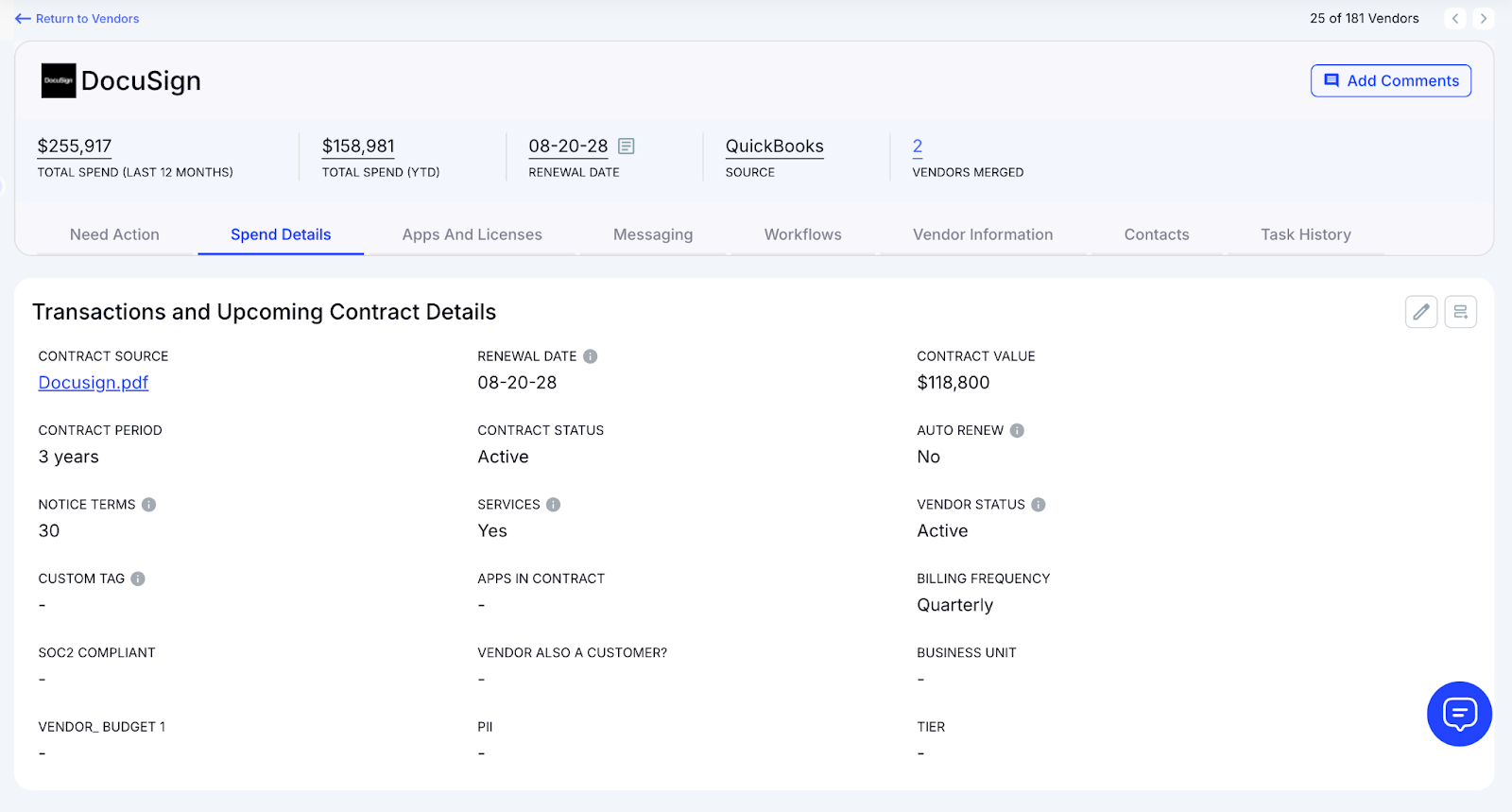Image resolution: width=1512 pixels, height=812 pixels.
Task: Click the Return to Vendors link text
Action: tap(87, 19)
